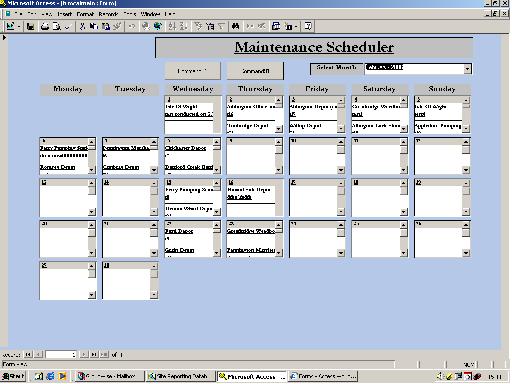The image size is (512, 384).
Task: Click the Sort Ascending toolbar icon
Action: click(x=172, y=26)
